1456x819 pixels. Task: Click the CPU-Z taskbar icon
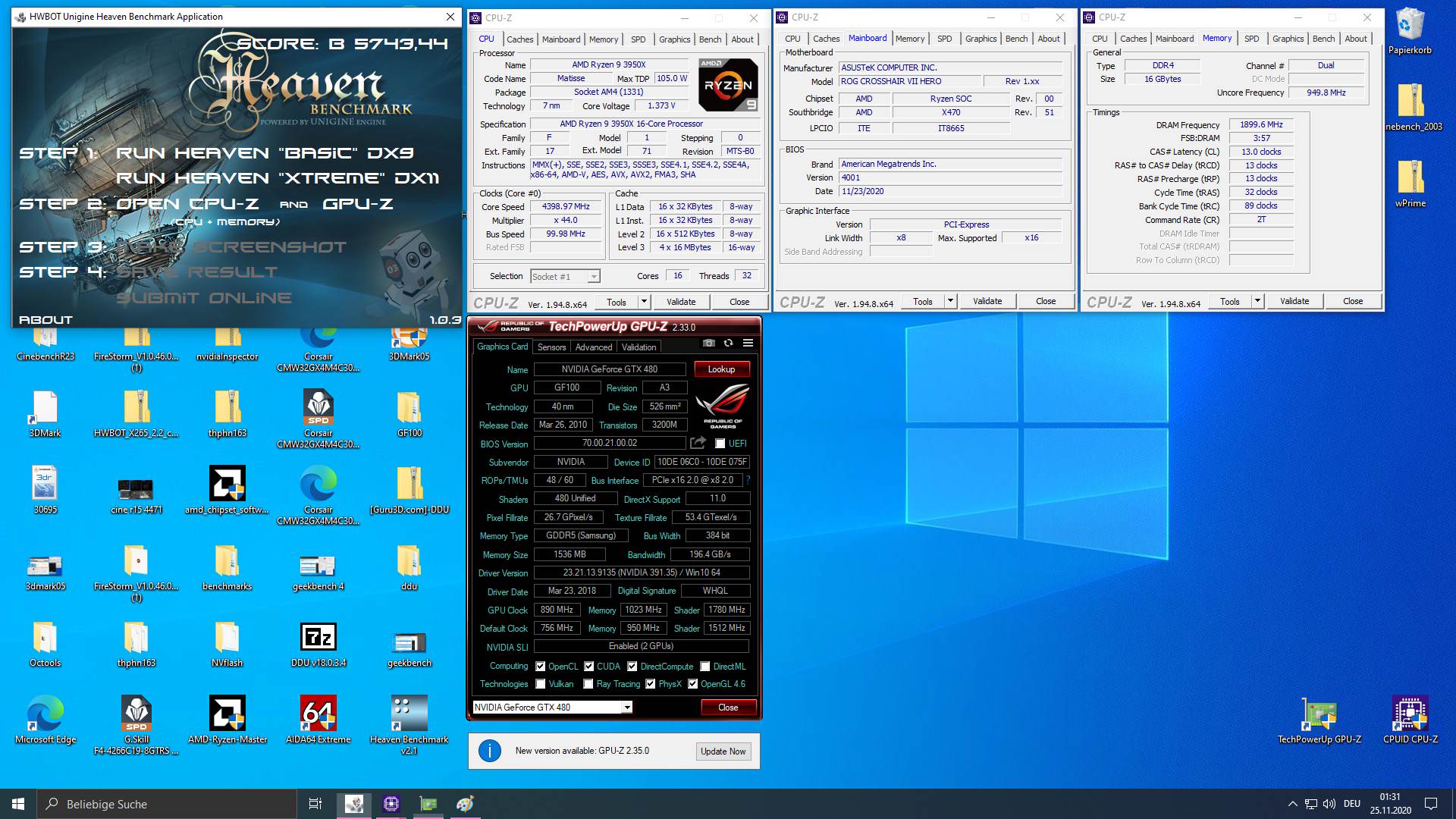click(391, 804)
